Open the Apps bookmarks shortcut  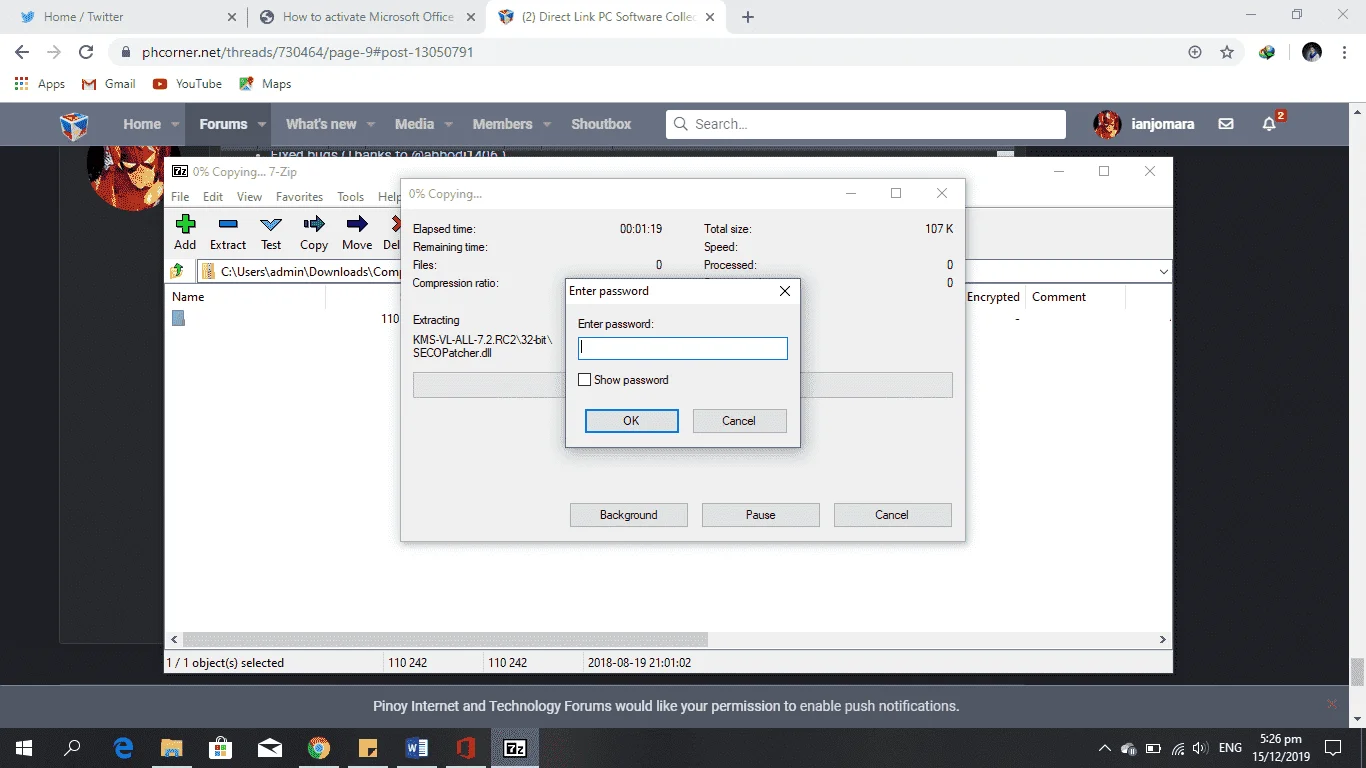point(40,84)
